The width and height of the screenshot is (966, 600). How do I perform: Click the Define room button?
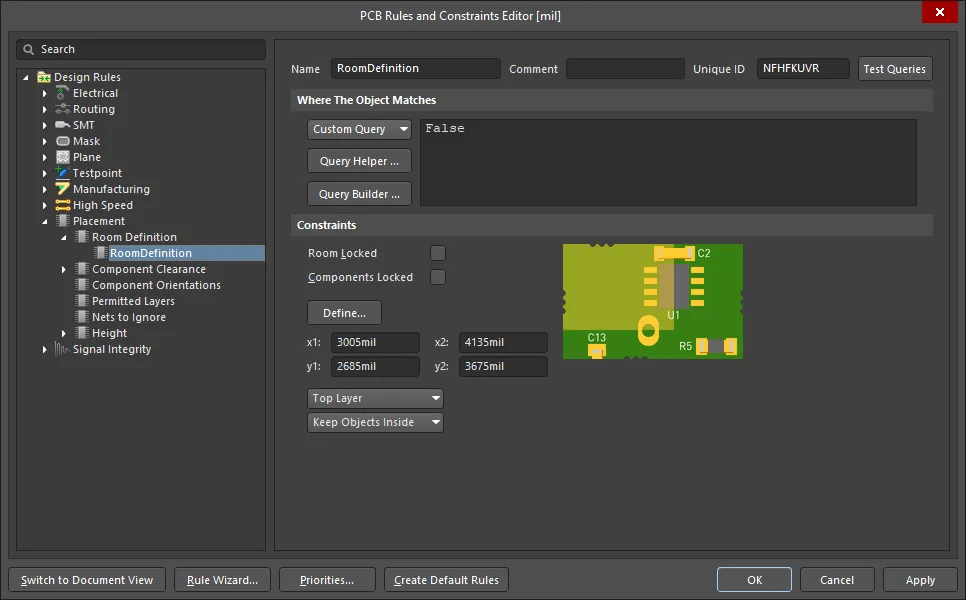tap(344, 313)
